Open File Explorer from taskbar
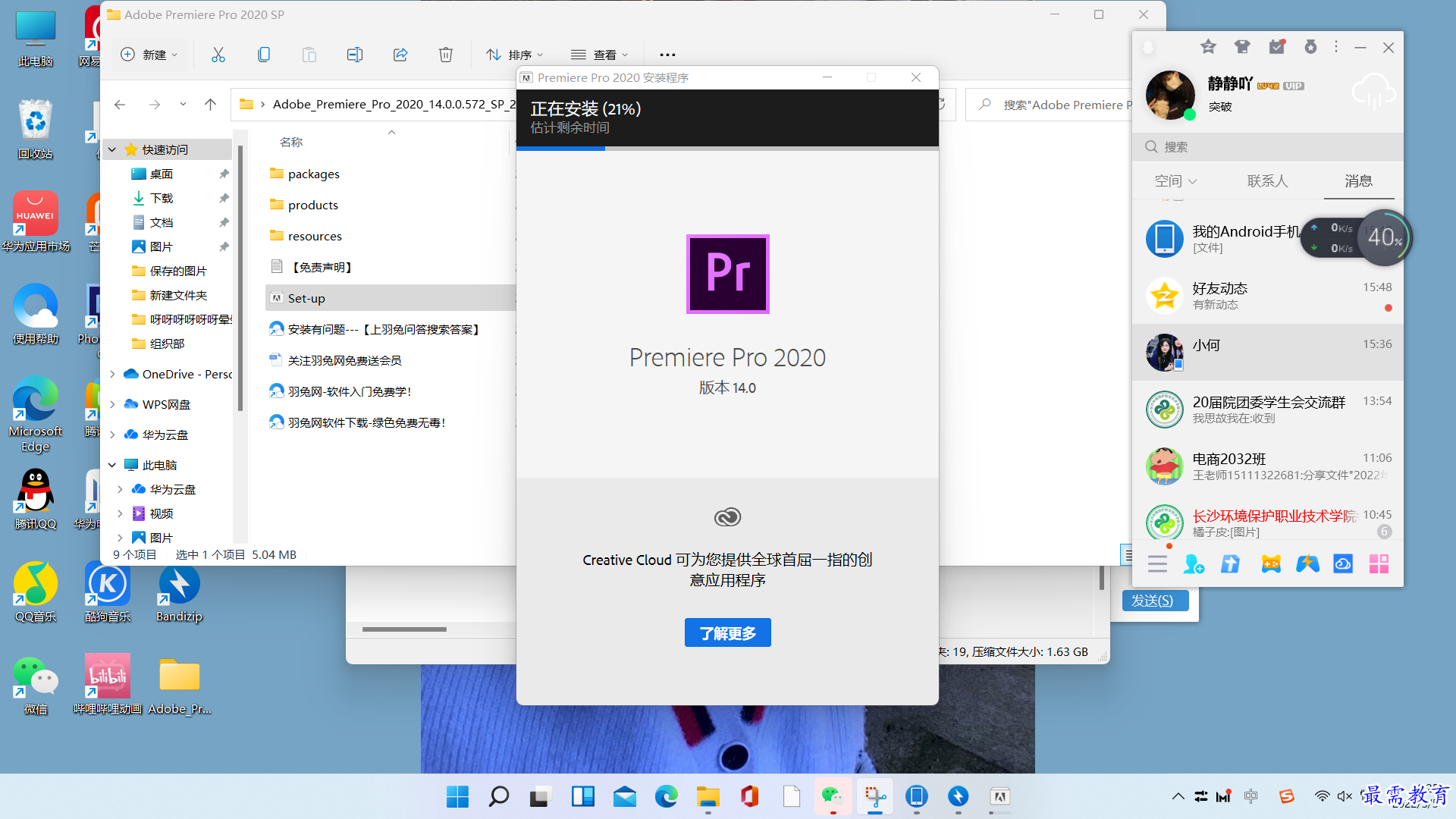The width and height of the screenshot is (1456, 819). [x=708, y=796]
